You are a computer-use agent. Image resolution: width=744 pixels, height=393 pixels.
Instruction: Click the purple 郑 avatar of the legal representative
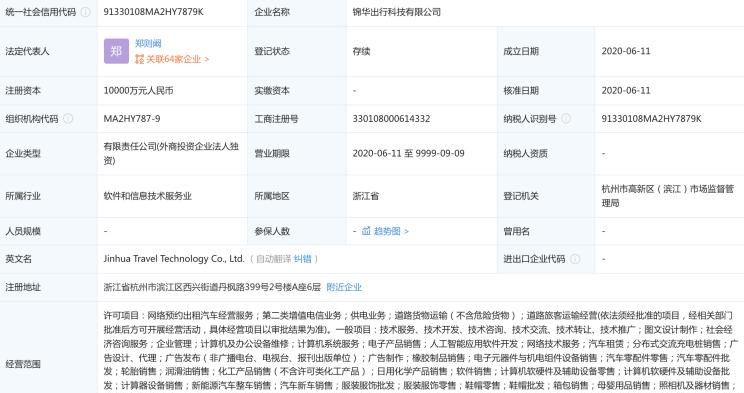[x=116, y=51]
